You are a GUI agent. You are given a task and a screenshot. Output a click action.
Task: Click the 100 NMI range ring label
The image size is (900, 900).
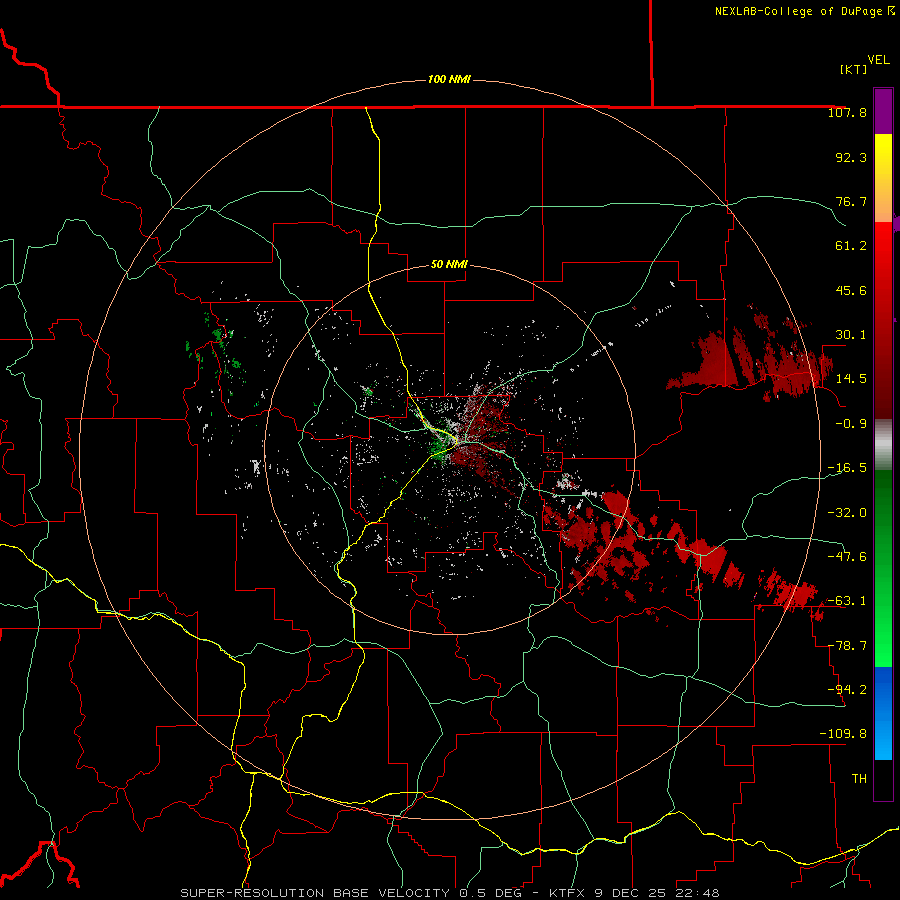point(449,79)
